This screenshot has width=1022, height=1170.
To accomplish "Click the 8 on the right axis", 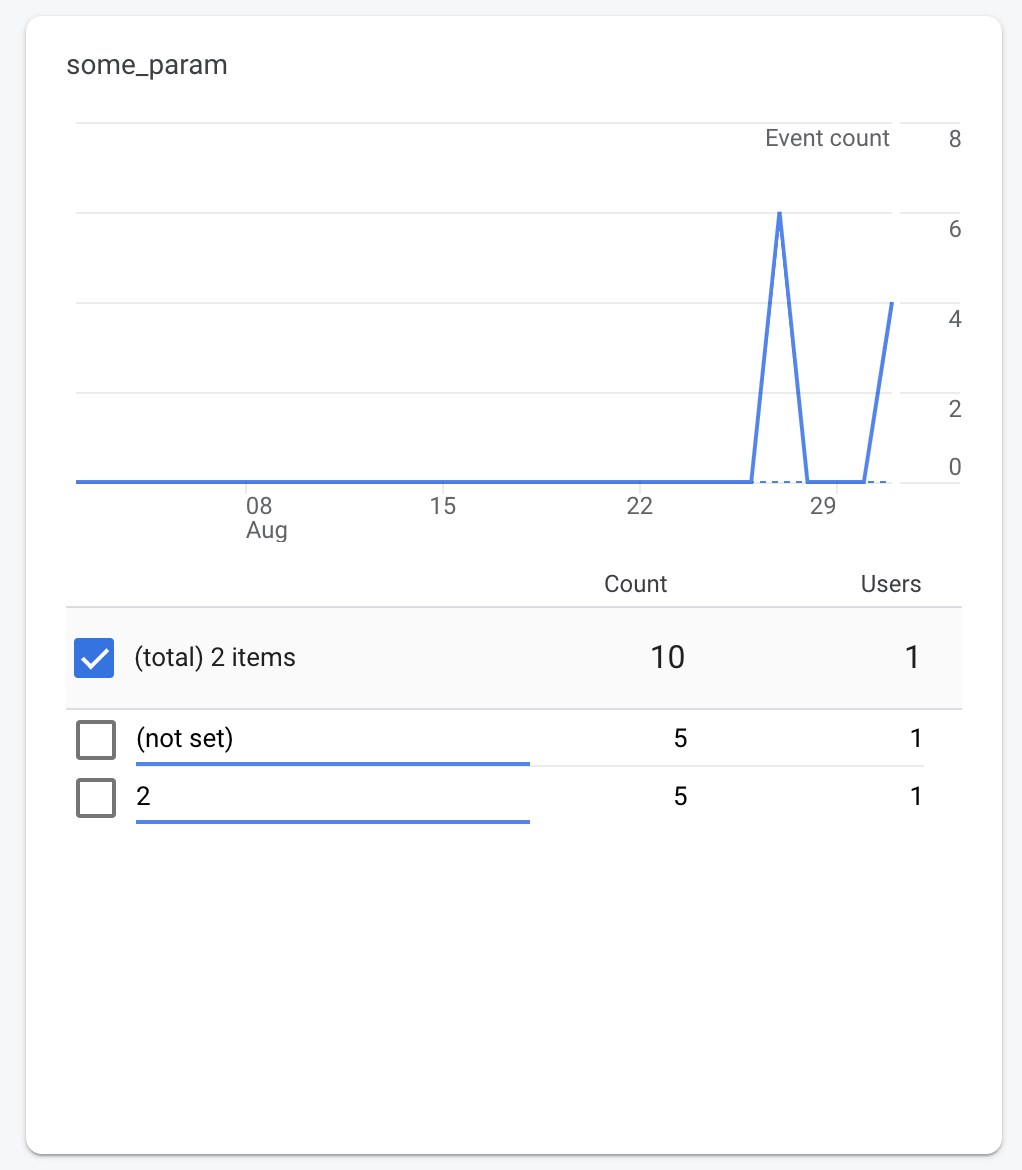I will coord(954,139).
